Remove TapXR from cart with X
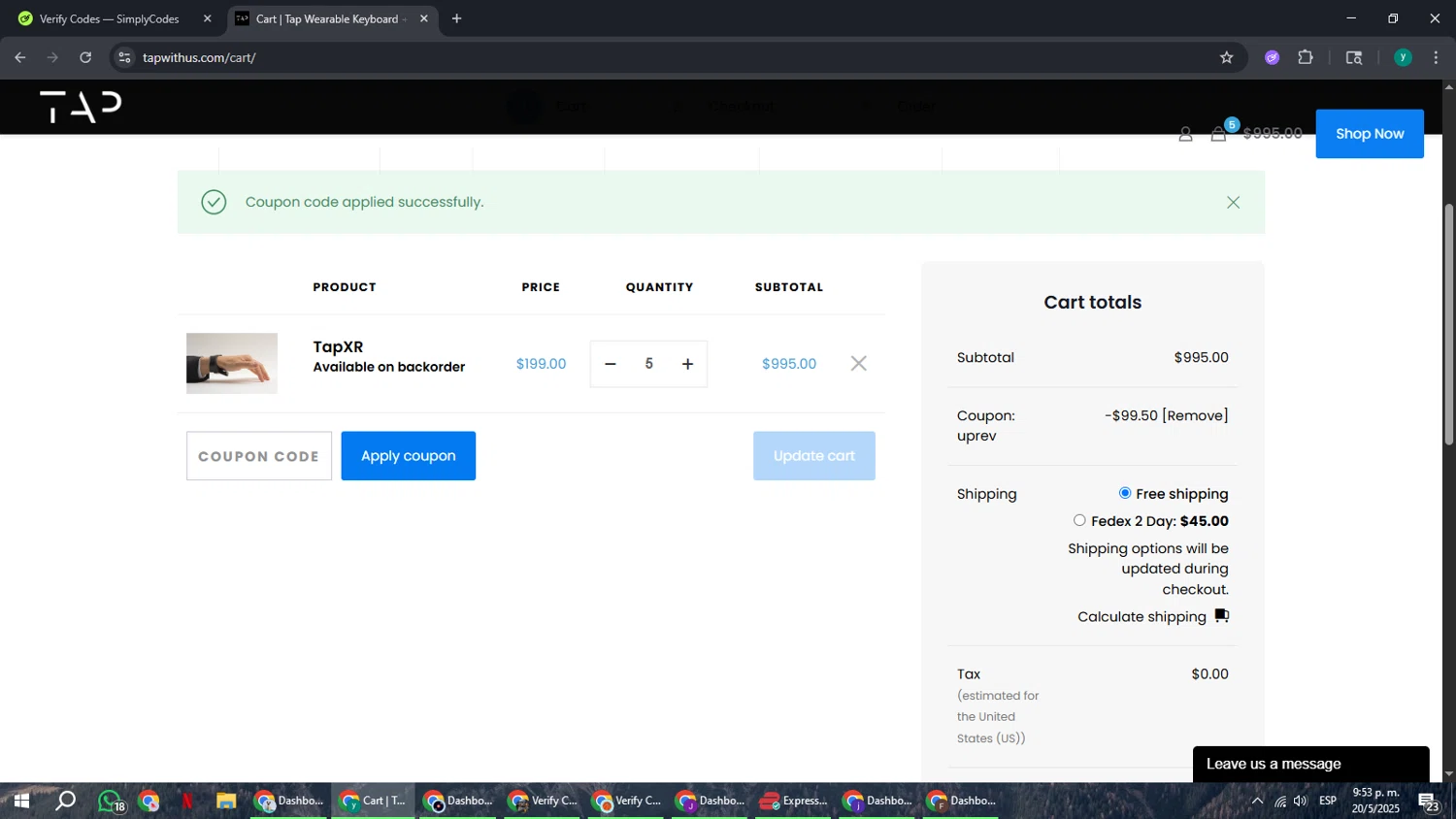 click(859, 364)
